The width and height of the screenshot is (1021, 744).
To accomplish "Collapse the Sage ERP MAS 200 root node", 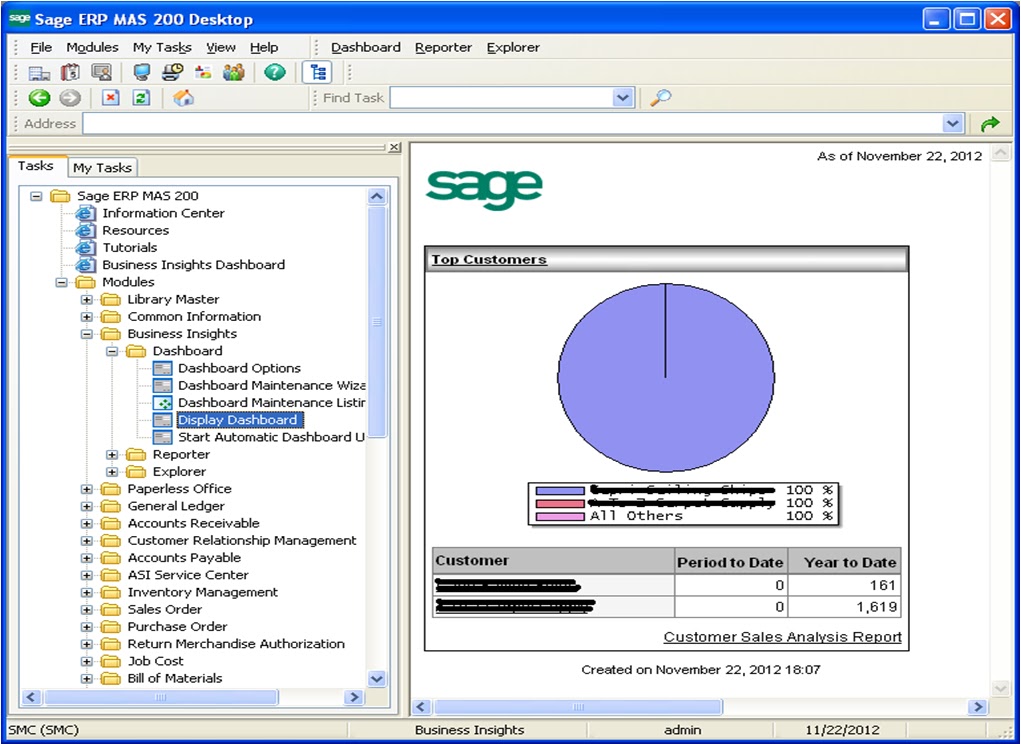I will click(36, 196).
